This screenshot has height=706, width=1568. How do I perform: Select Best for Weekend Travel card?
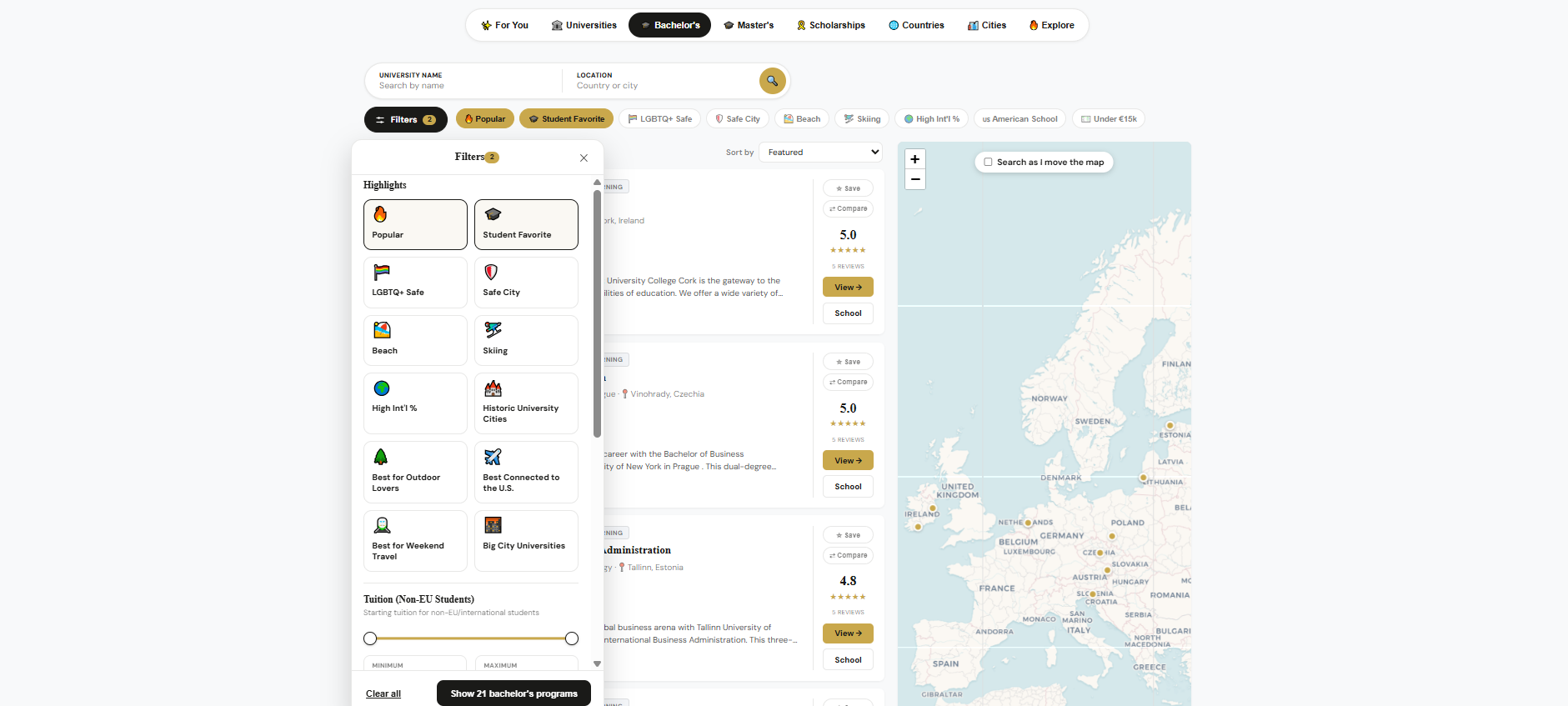[x=415, y=541]
